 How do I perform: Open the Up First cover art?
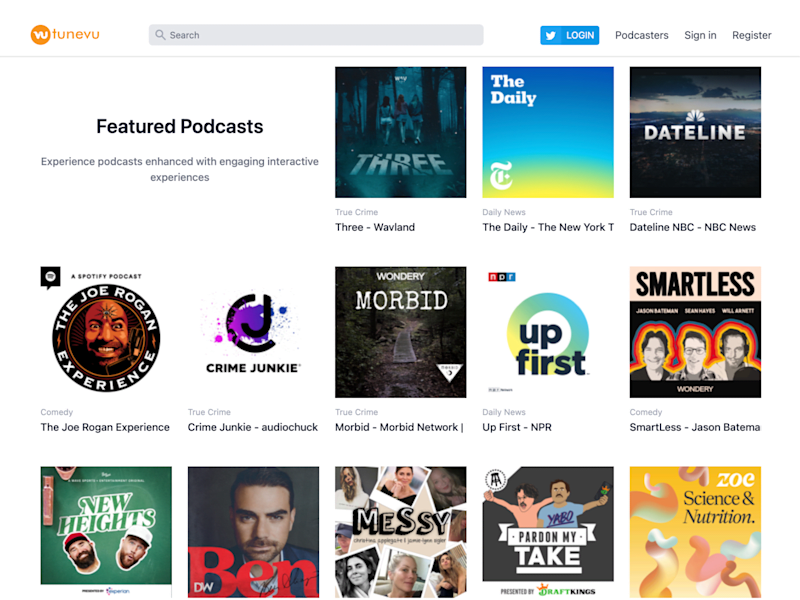pyautogui.click(x=548, y=332)
